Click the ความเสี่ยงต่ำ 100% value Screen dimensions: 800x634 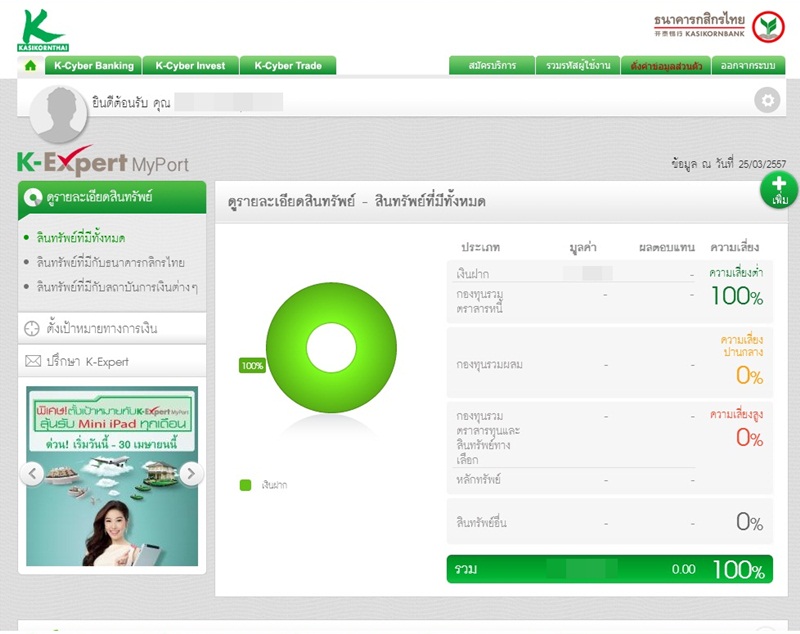[737, 296]
